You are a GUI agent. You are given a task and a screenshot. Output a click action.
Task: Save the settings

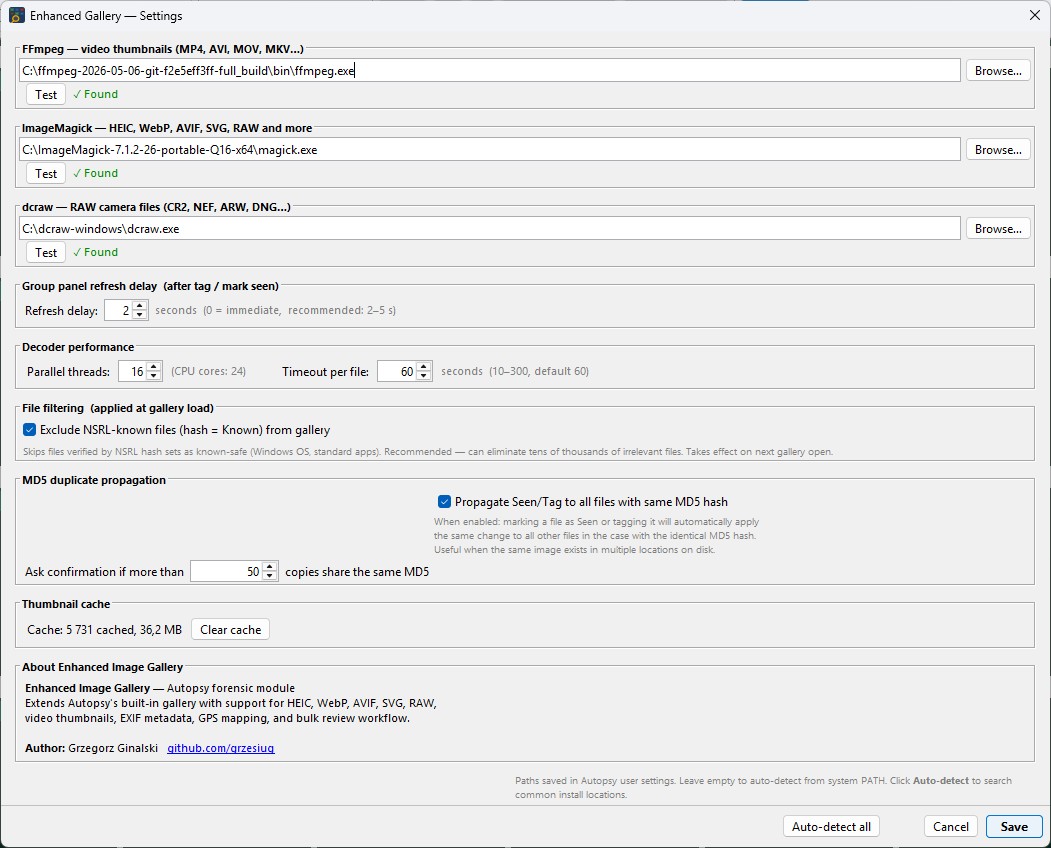coord(1013,827)
